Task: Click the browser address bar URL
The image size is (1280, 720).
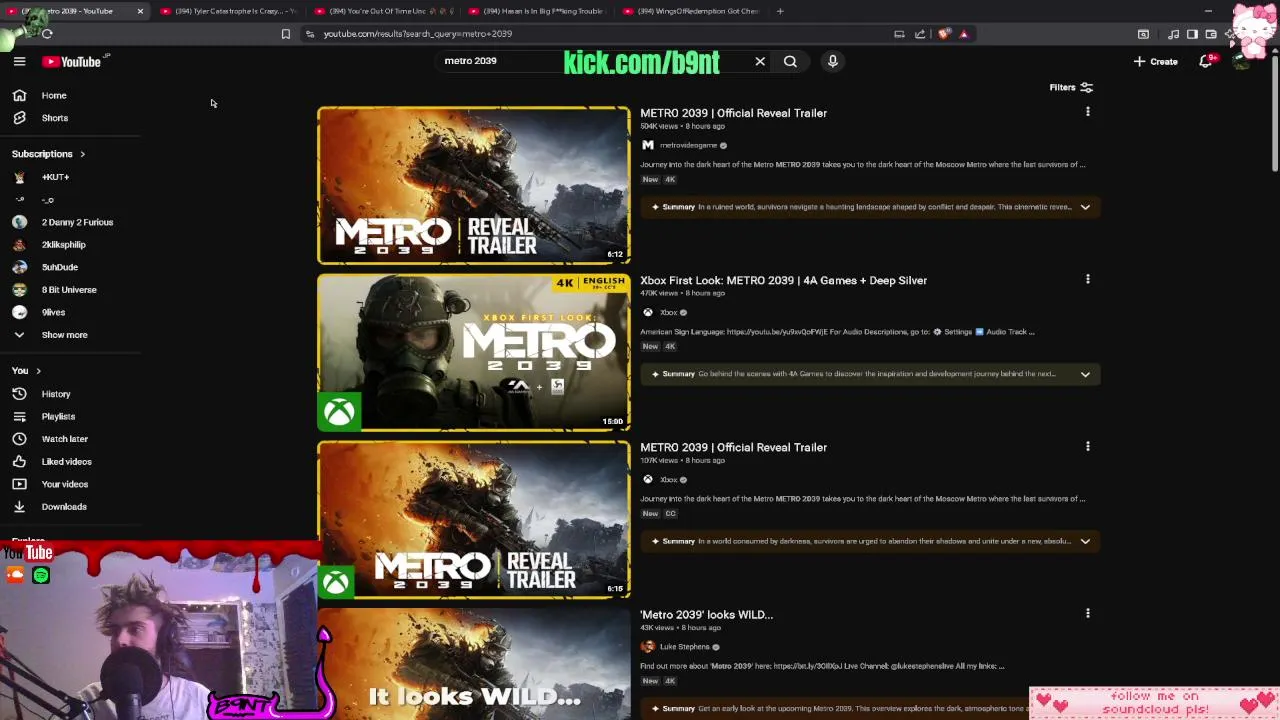Action: point(418,34)
